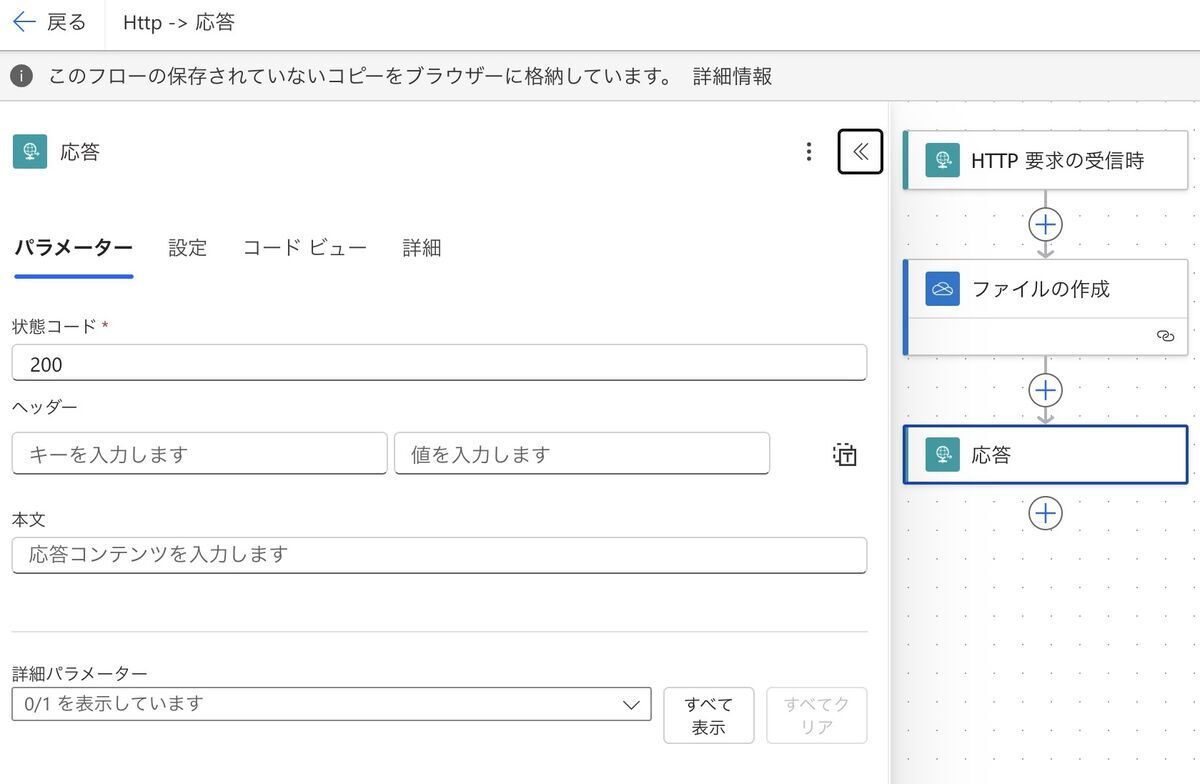The width and height of the screenshot is (1200, 784).
Task: Click the 応答 title in panel header
Action: pyautogui.click(x=80, y=152)
